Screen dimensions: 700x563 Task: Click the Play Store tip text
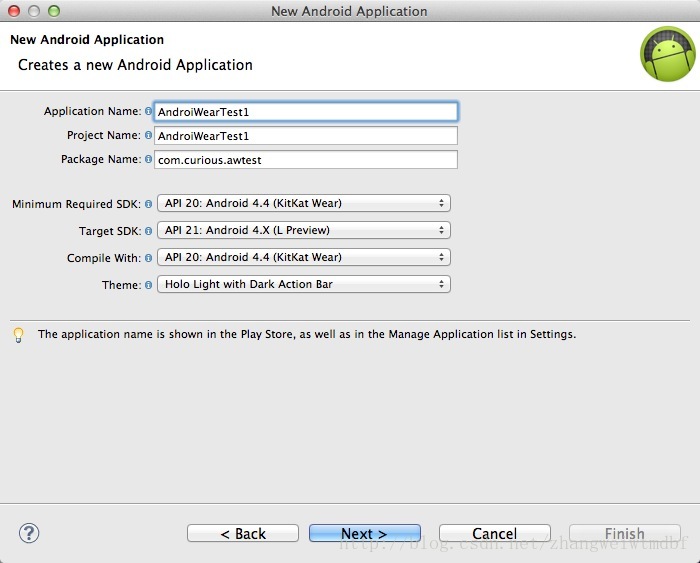(307, 334)
